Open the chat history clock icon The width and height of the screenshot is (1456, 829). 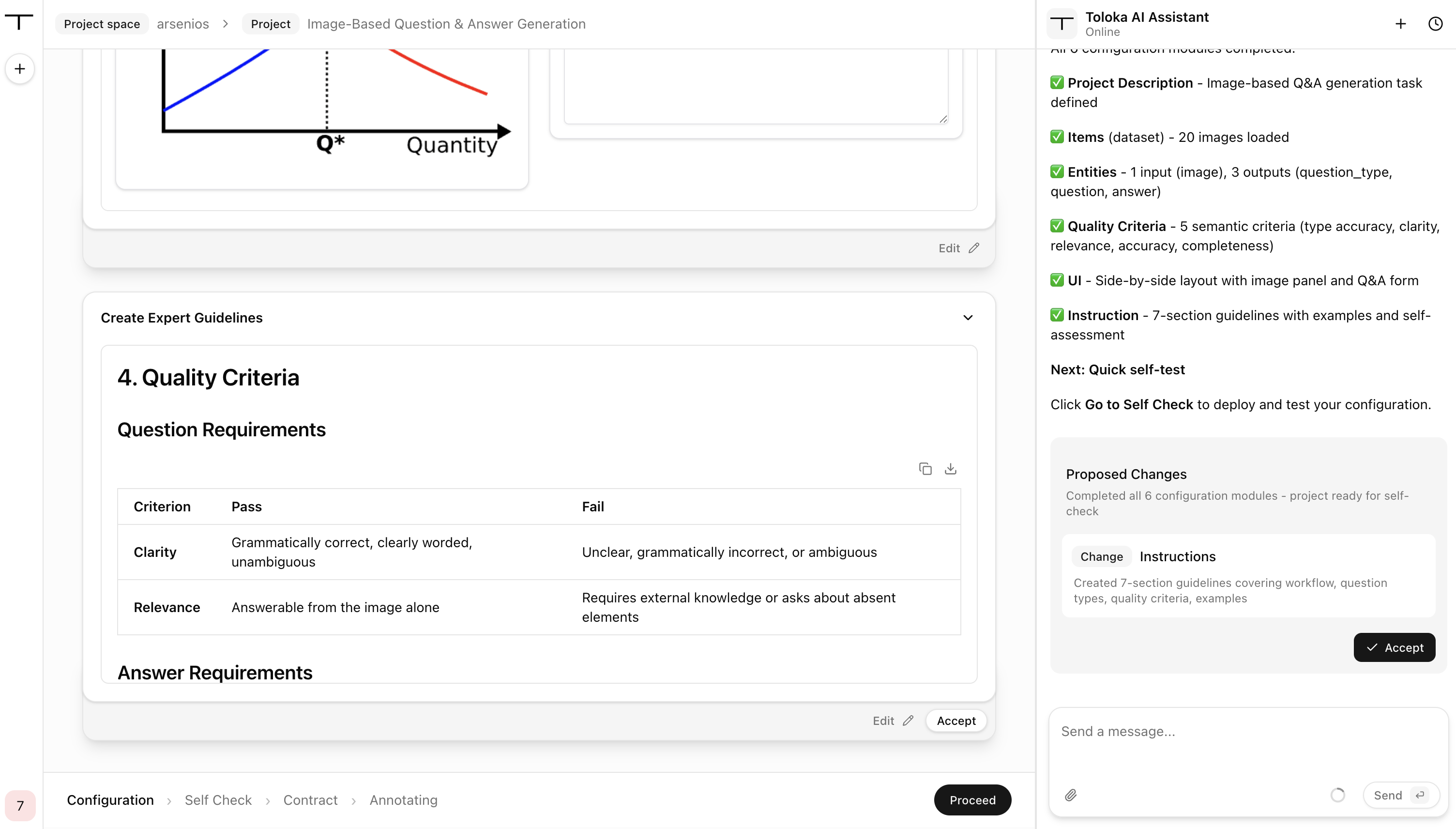[1436, 24]
